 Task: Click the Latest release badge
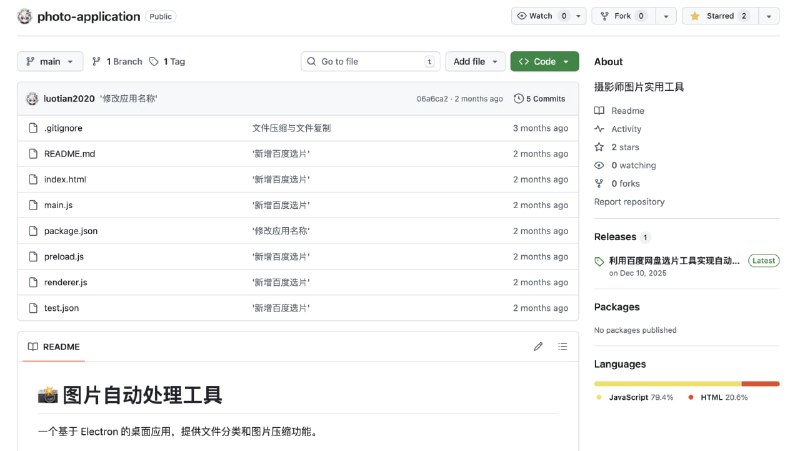[x=763, y=261]
